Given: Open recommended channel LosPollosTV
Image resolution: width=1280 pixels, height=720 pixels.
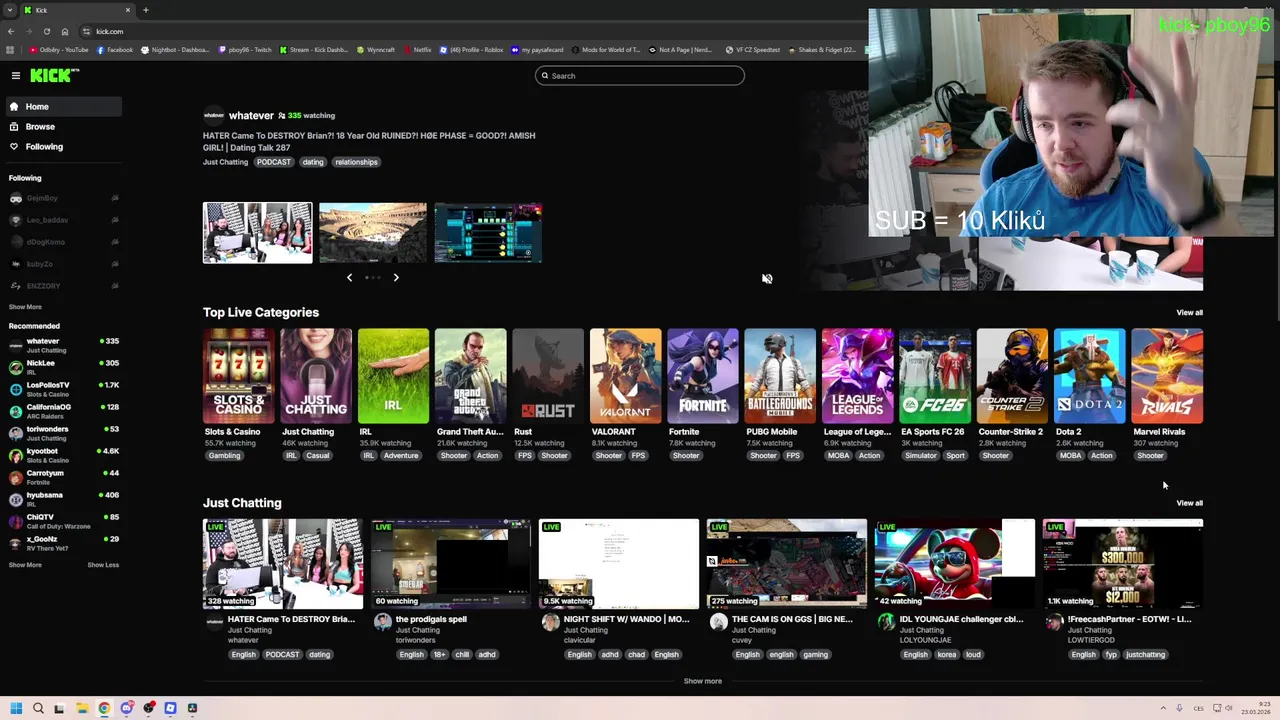Looking at the screenshot, I should coord(62,389).
